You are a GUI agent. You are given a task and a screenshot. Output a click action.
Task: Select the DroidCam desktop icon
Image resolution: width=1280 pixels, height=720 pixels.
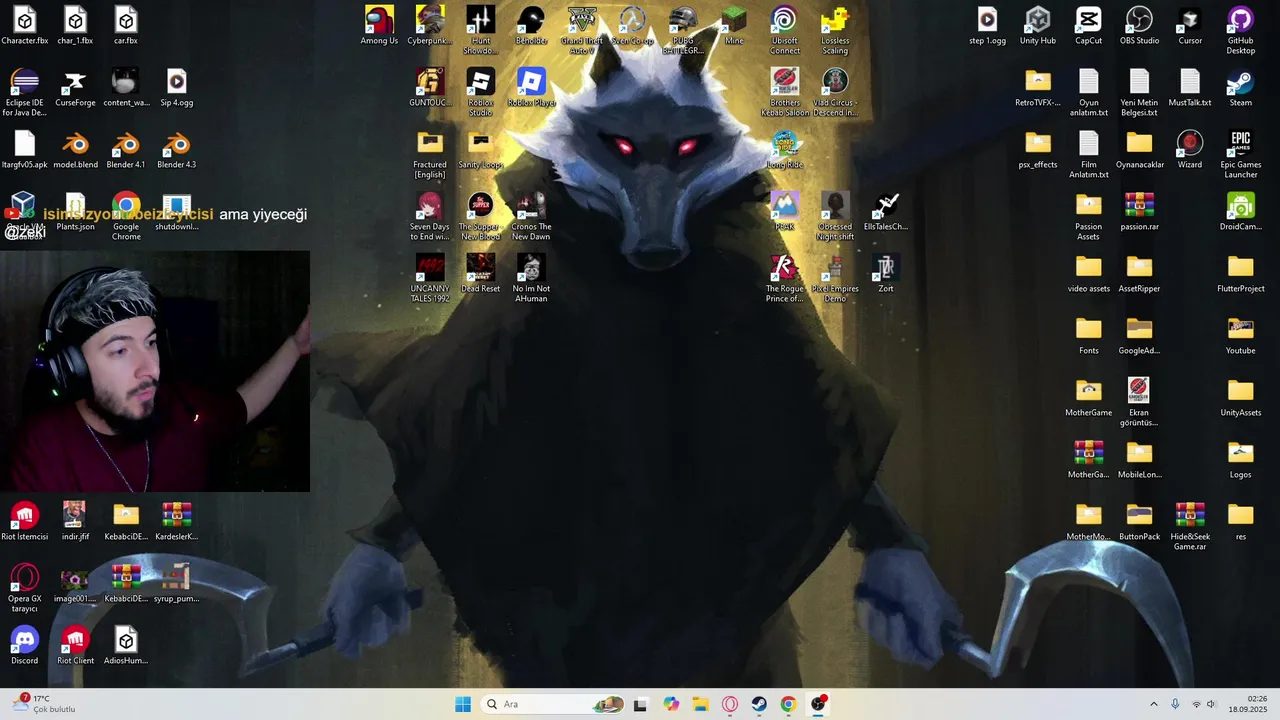tap(1240, 212)
